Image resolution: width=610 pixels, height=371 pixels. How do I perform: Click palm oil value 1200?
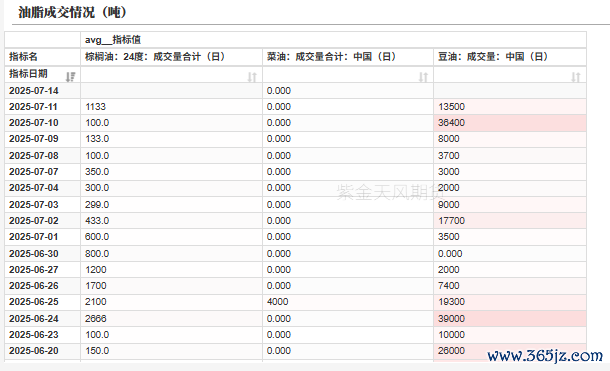[96, 270]
